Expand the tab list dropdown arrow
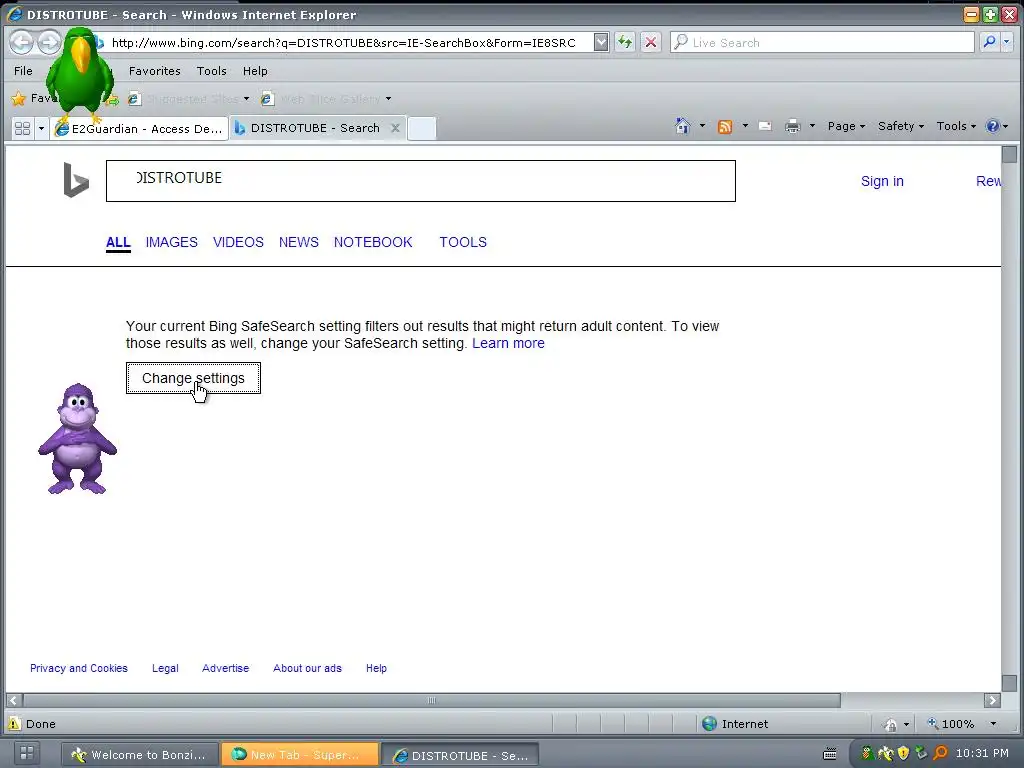The width and height of the screenshot is (1024, 768). [41, 128]
